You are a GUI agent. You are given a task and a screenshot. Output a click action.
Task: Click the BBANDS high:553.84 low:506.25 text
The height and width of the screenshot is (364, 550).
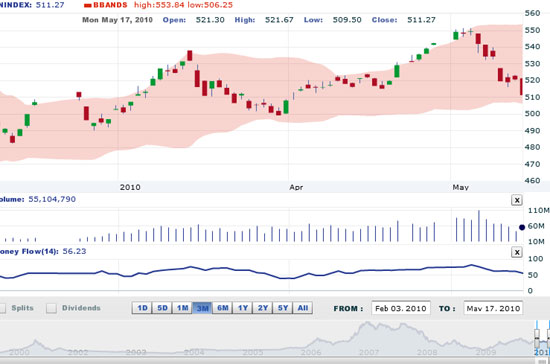click(x=183, y=5)
